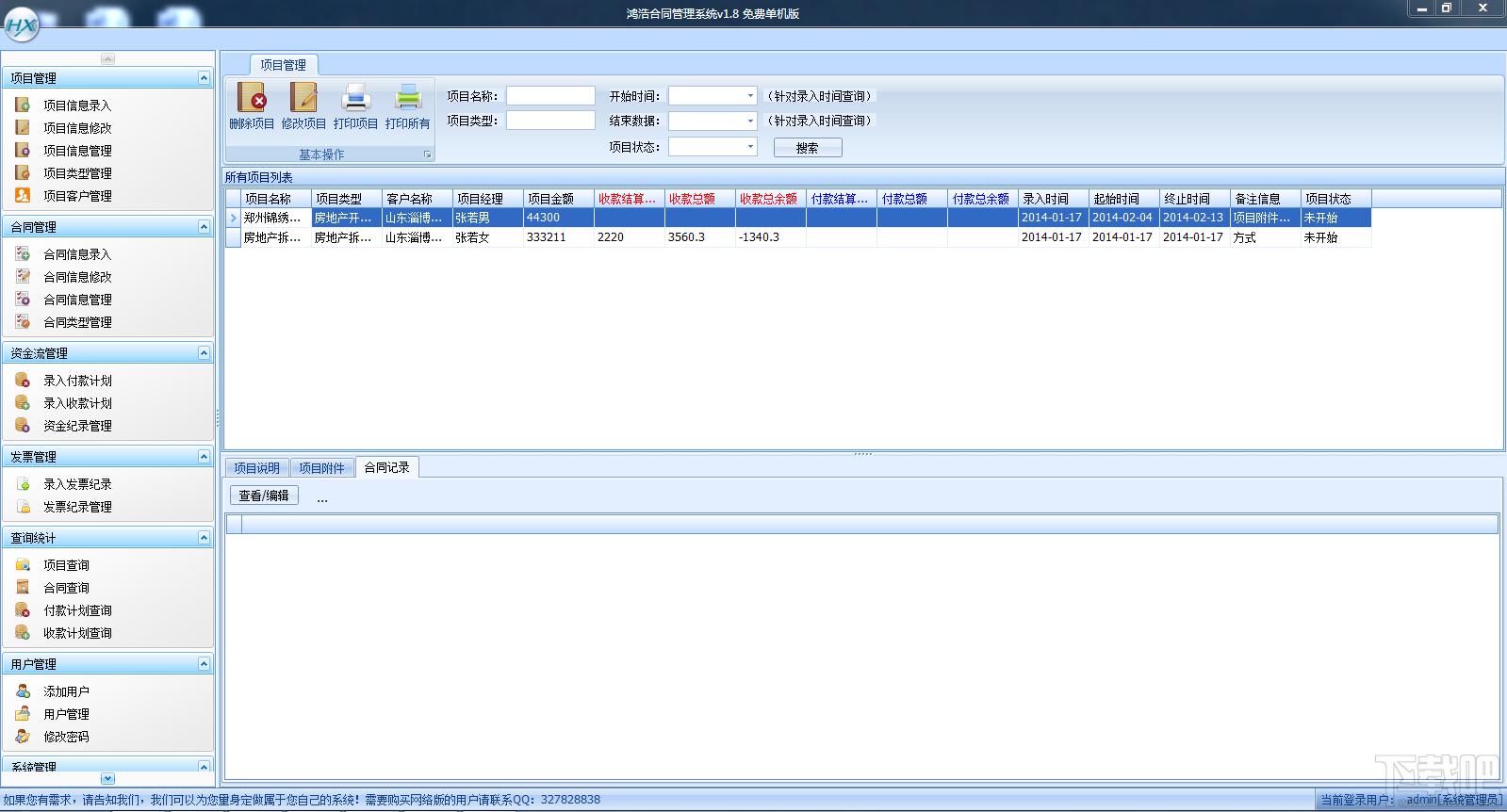This screenshot has height=812, width=1507.
Task: Open 资金纪录管理 in the sidebar
Action: (x=77, y=426)
